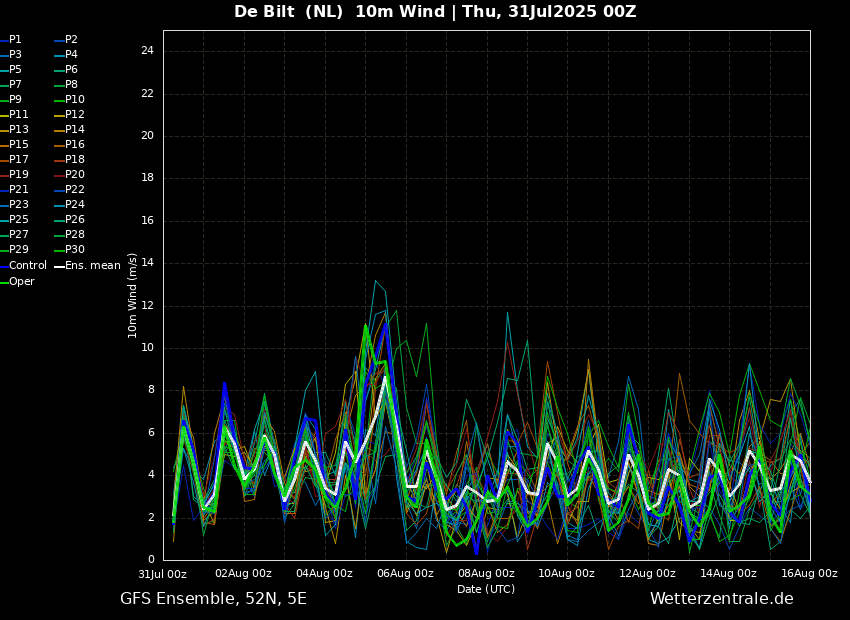
Task: Click the Wetterzentrale.de text
Action: tap(721, 599)
